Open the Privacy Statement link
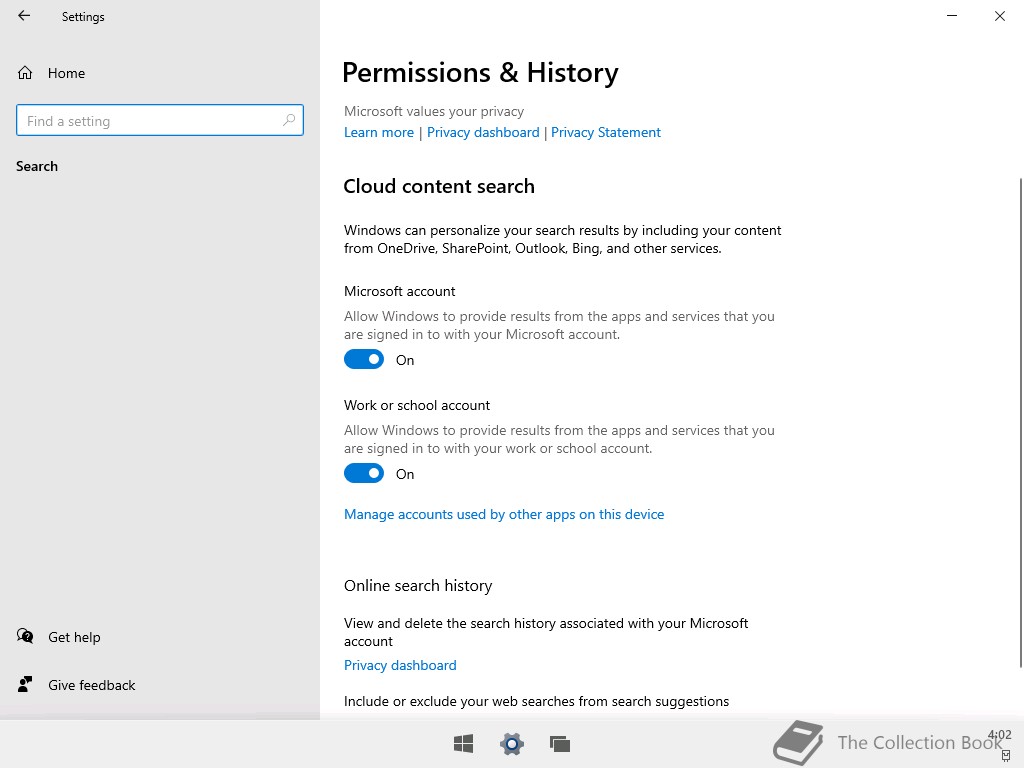1024x768 pixels. 606,133
